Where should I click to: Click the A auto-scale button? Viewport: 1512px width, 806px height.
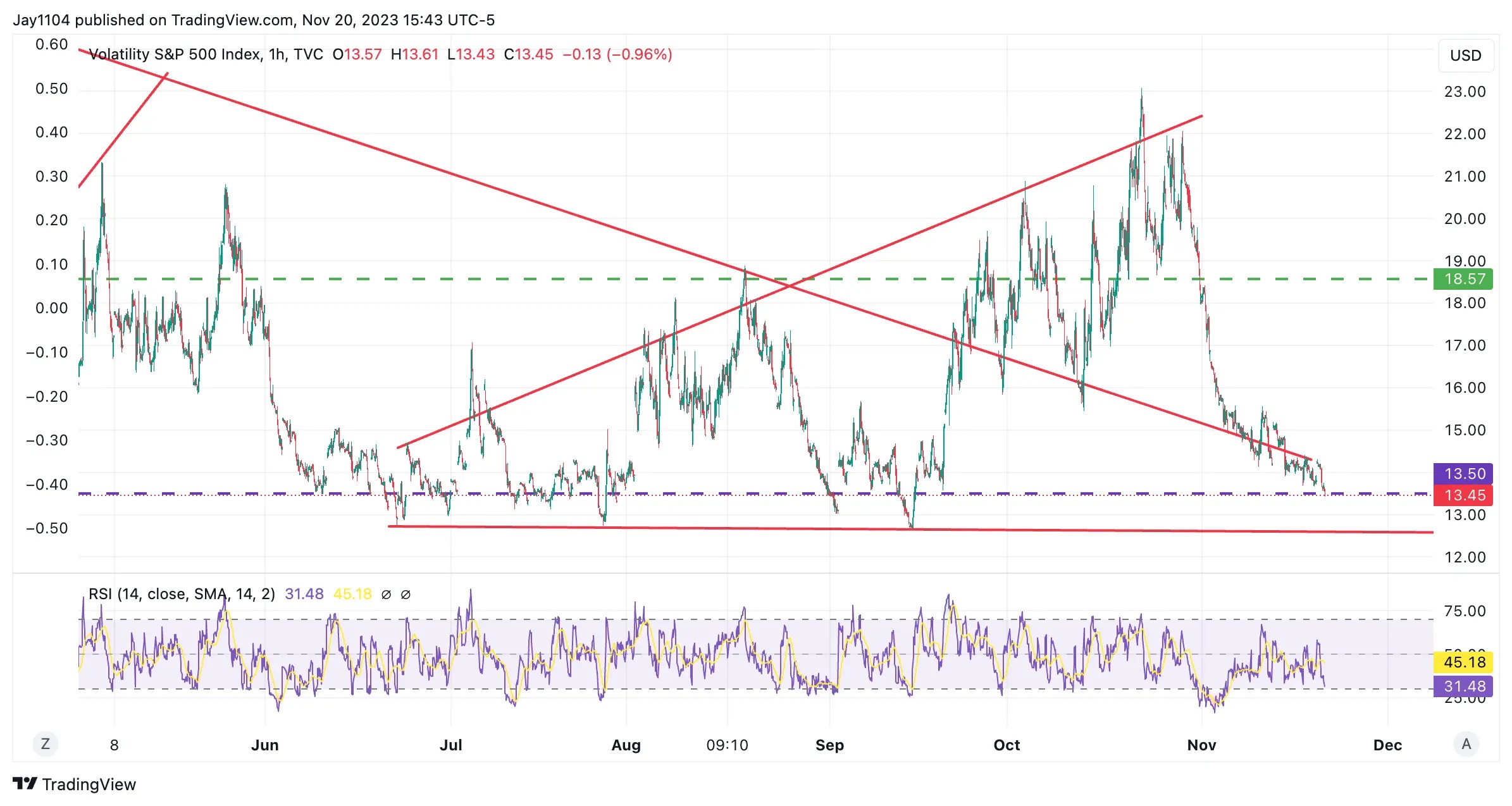coord(1466,744)
